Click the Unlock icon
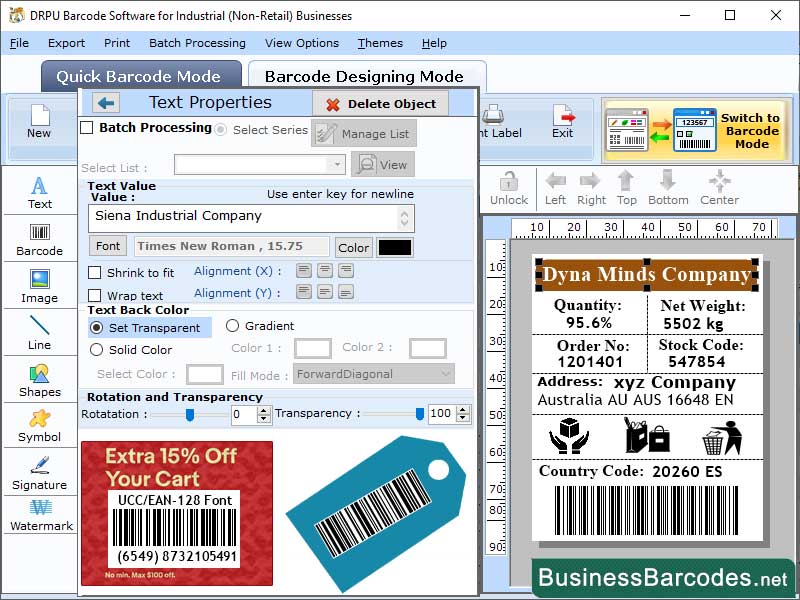Image resolution: width=800 pixels, height=600 pixels. click(x=508, y=188)
